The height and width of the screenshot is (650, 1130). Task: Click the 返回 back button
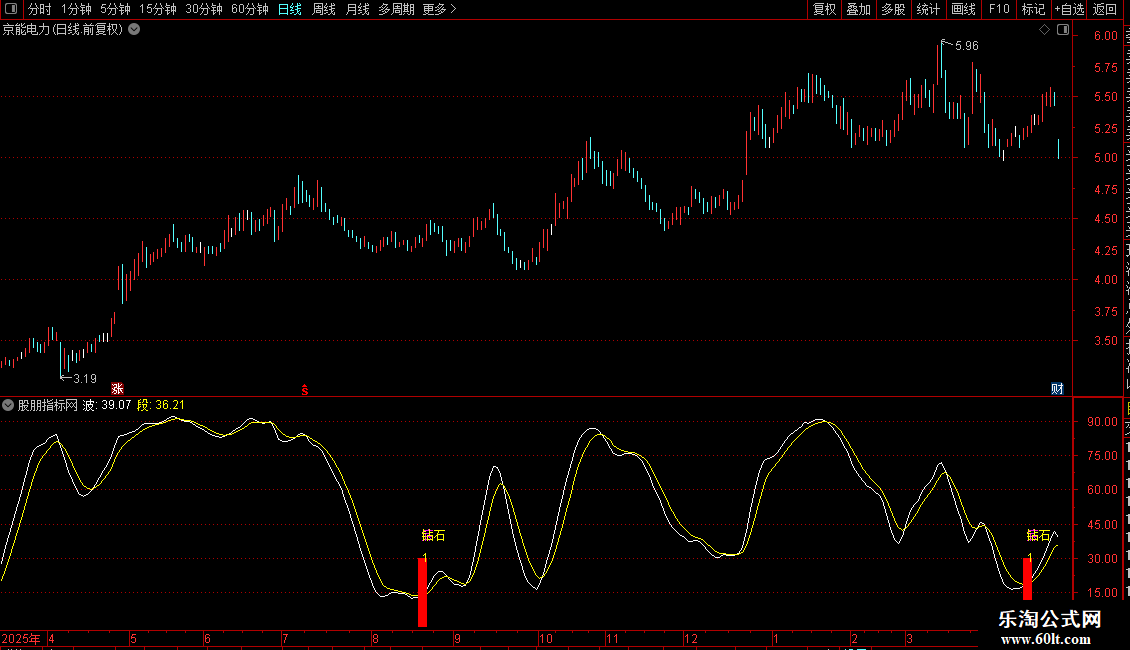click(1105, 9)
